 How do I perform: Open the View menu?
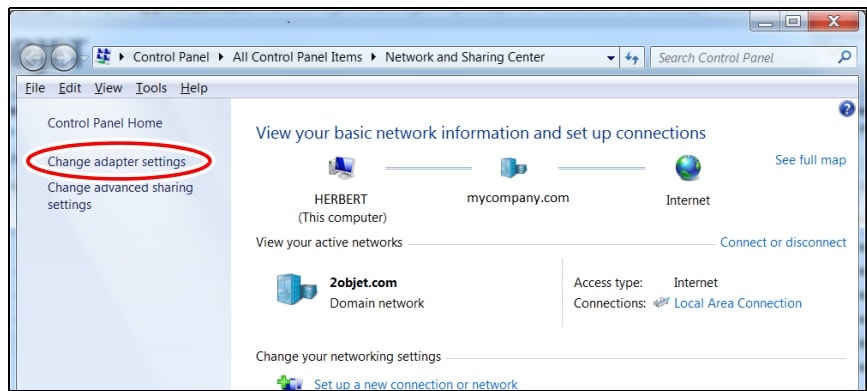coord(108,88)
